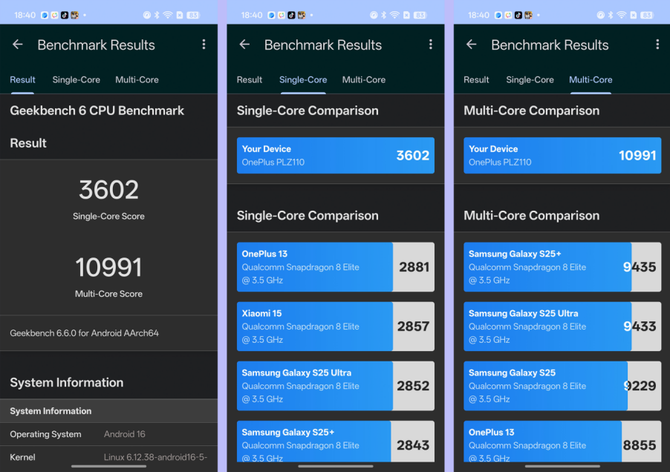670x472 pixels.
Task: Select Result tab on Single-Core Comparison screen
Action: [x=250, y=80]
